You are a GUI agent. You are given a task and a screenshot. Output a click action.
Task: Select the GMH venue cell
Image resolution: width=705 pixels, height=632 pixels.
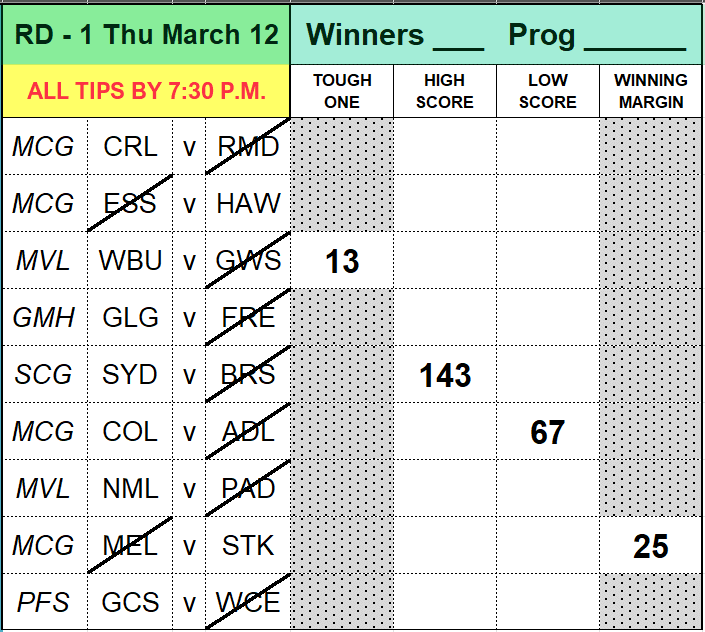point(45,317)
